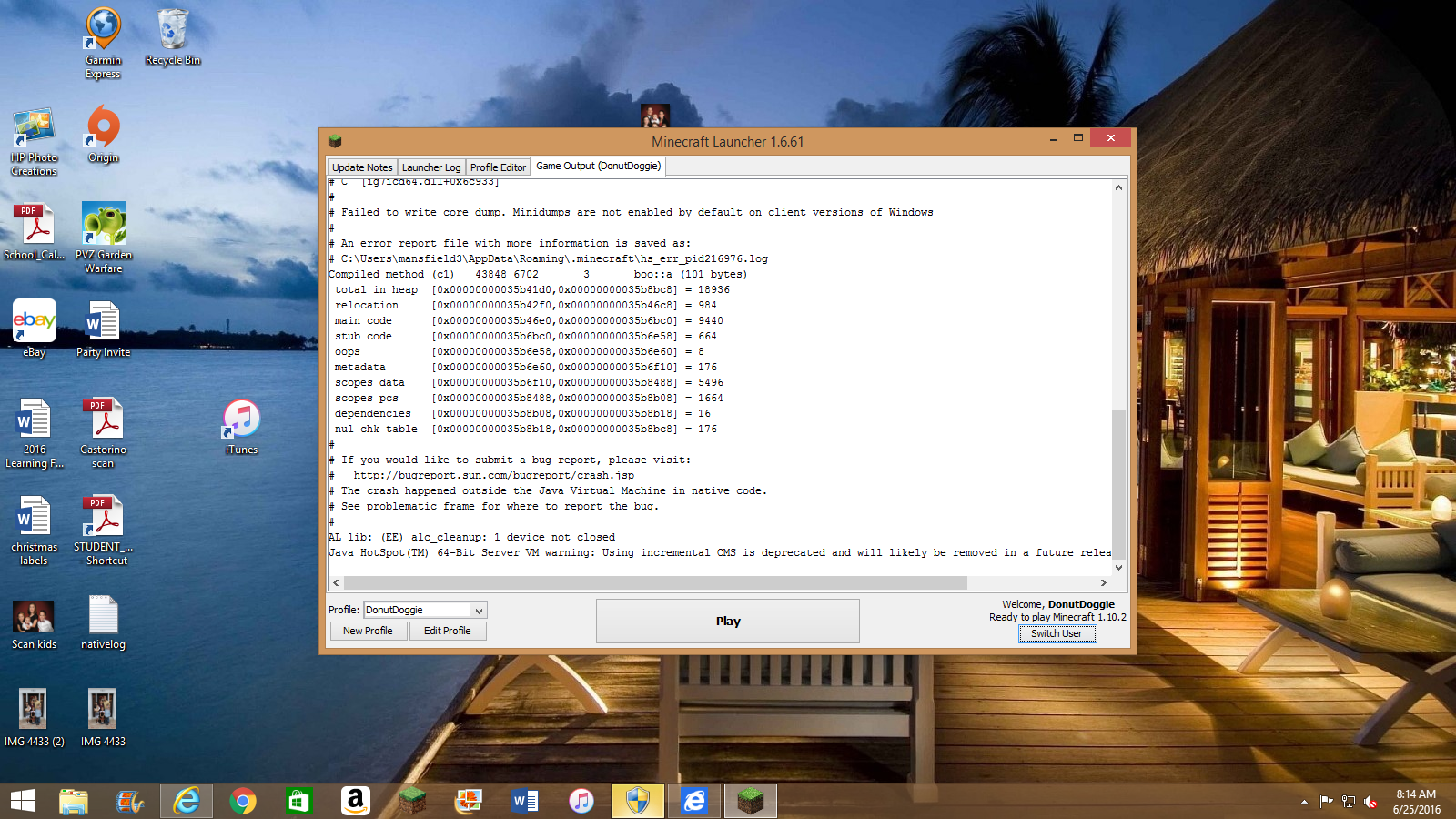
Task: Click the 'Java HotSpot(TM) 64-Bit Server VM warning' line
Action: point(720,552)
